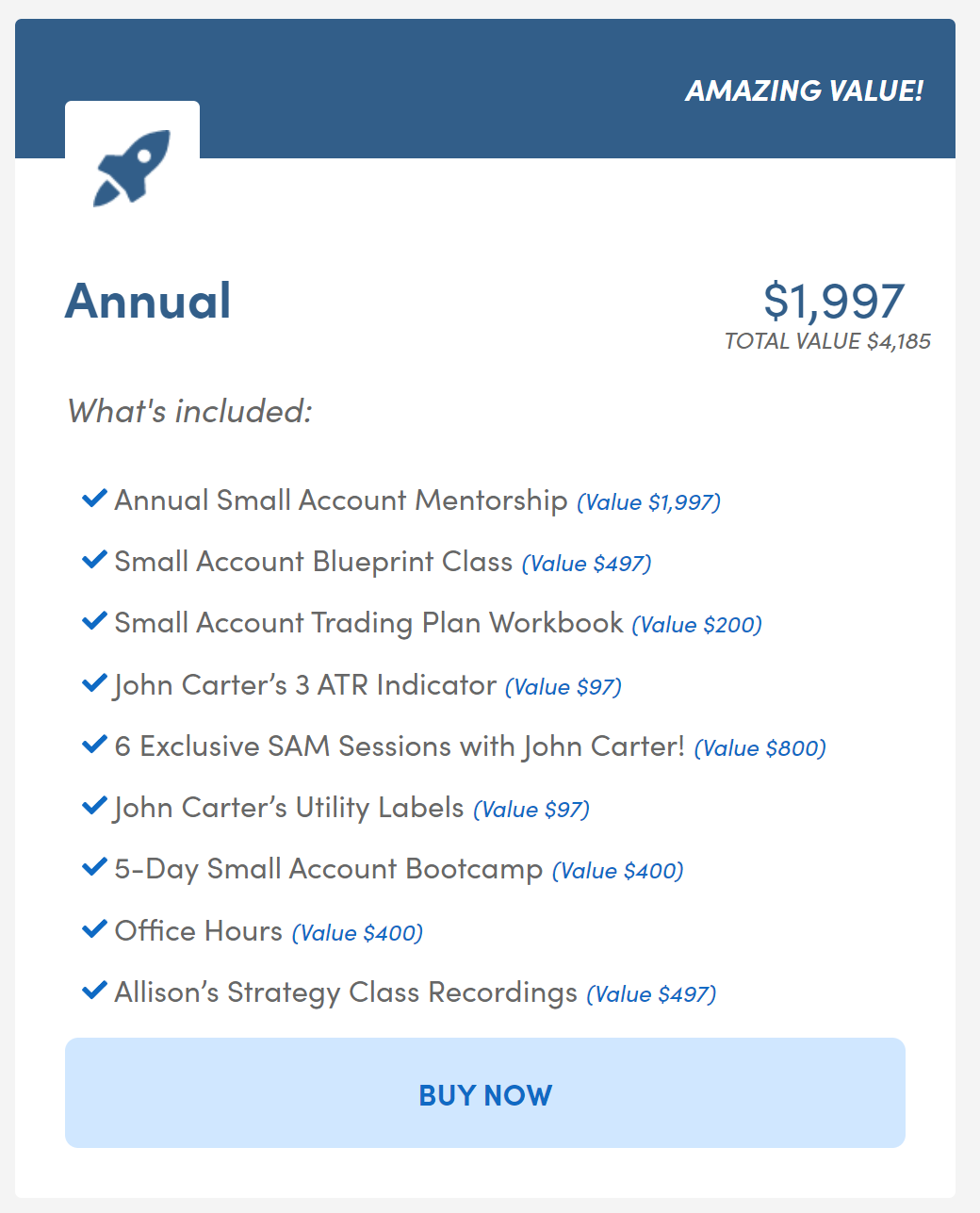This screenshot has height=1213, width=980.
Task: Click the AMAZING VALUE! banner text
Action: pyautogui.click(x=804, y=90)
